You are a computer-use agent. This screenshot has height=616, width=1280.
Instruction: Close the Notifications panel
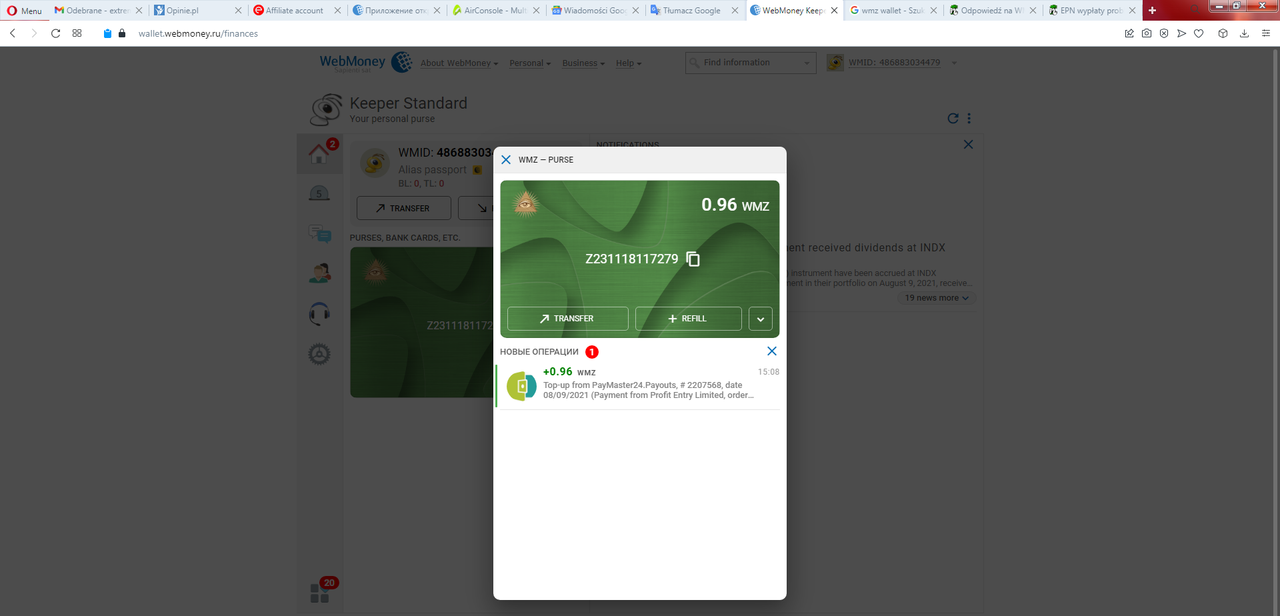(967, 145)
